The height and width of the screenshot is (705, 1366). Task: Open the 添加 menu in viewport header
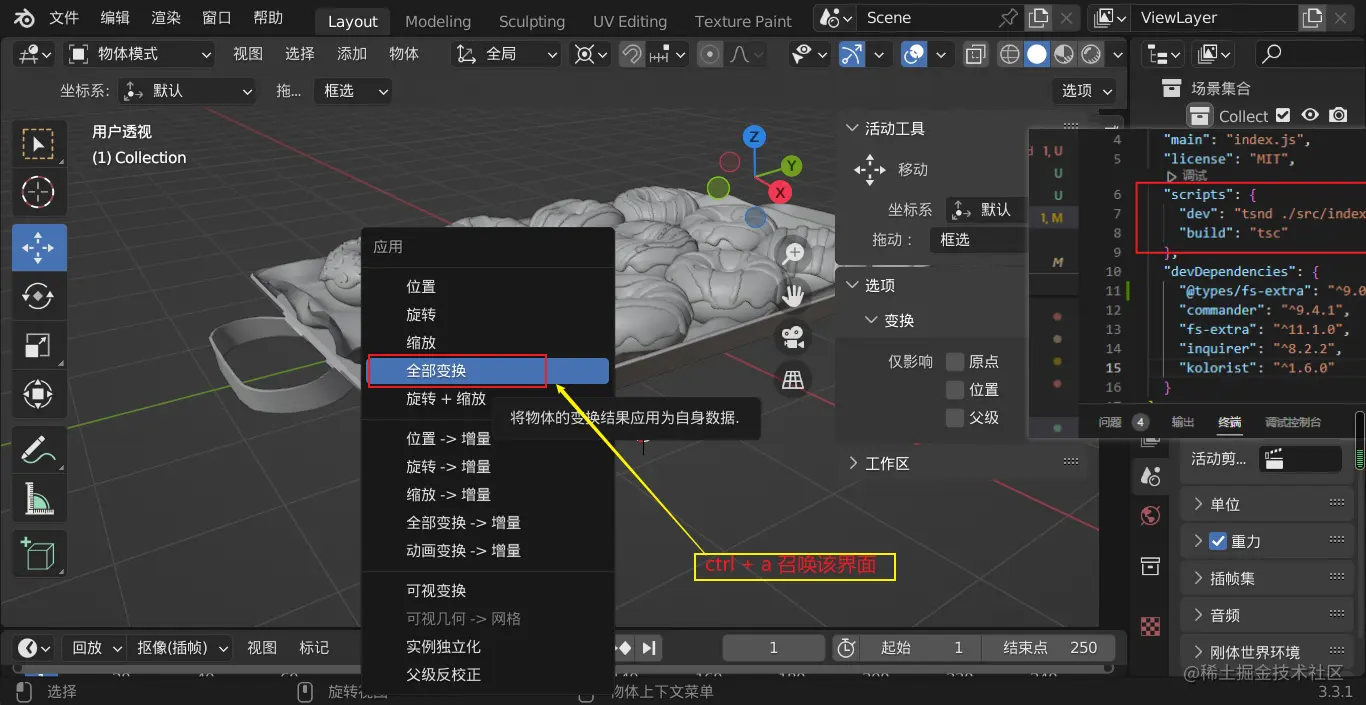352,54
